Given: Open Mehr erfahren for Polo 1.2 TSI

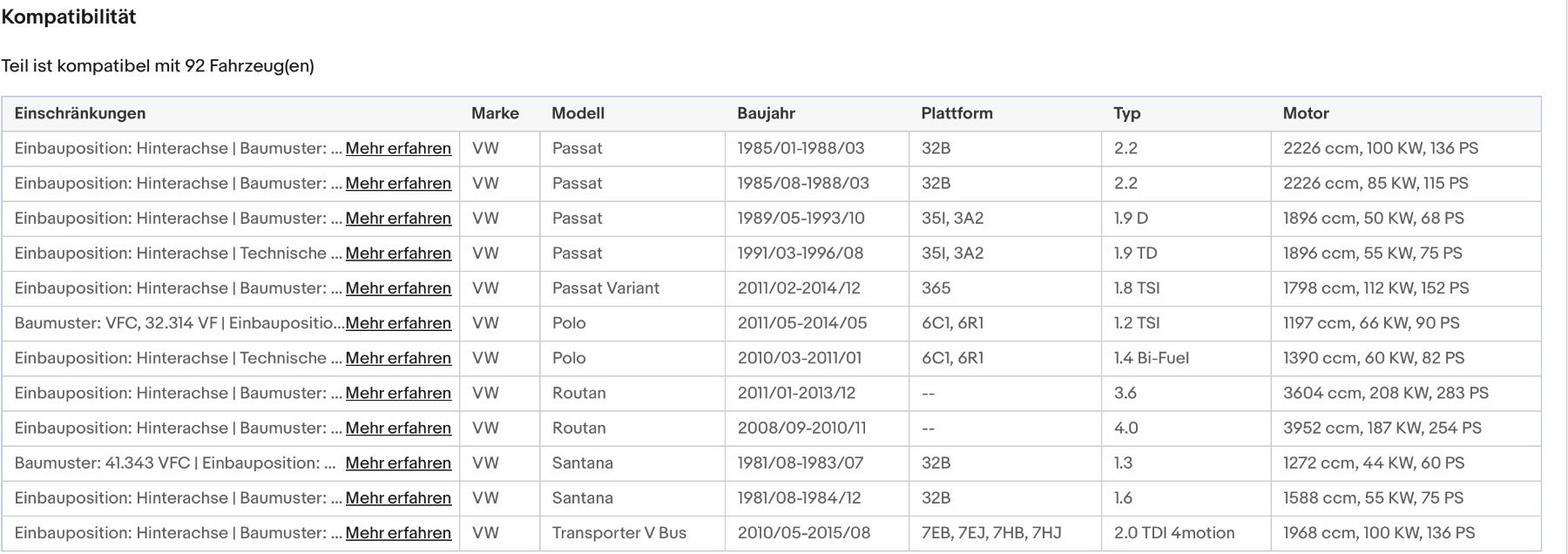Looking at the screenshot, I should pos(398,323).
